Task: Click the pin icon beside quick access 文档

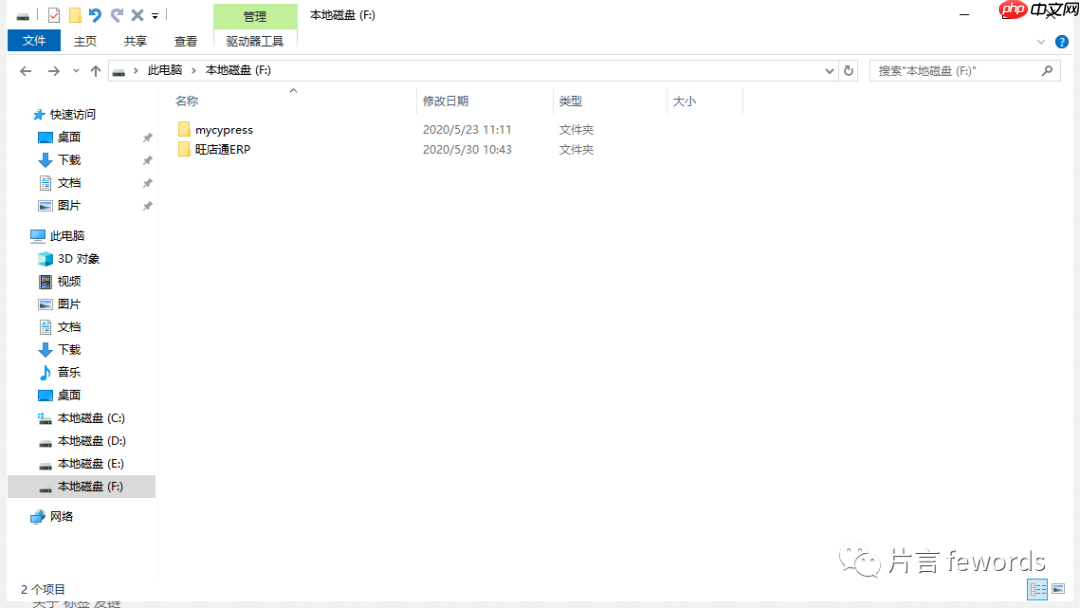Action: pyautogui.click(x=147, y=183)
